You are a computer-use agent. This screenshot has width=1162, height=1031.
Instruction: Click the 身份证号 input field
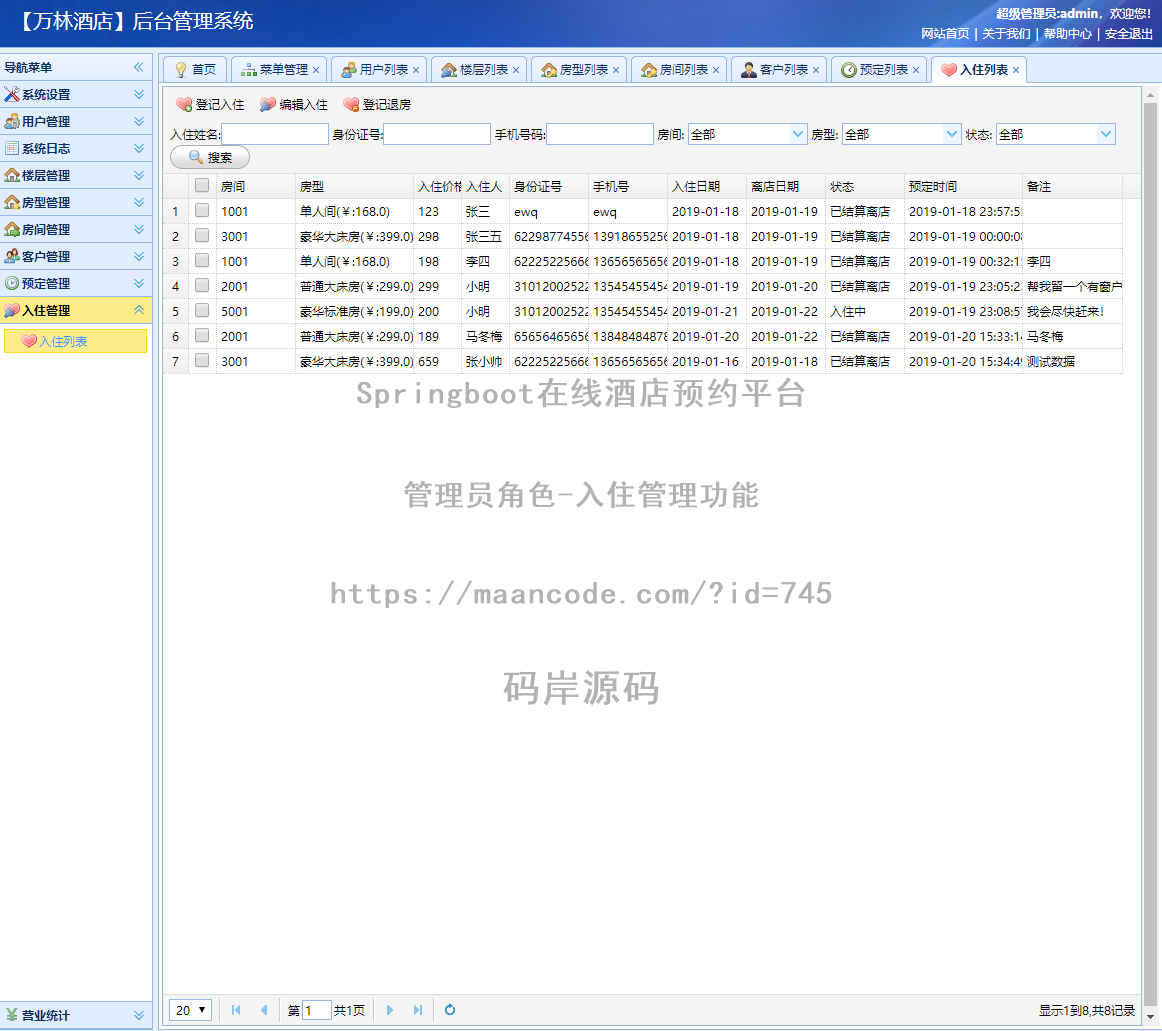437,134
